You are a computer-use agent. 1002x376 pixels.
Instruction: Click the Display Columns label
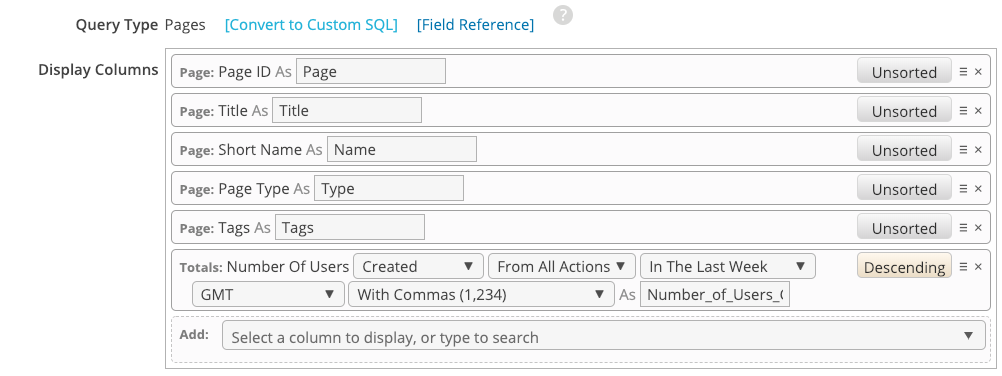click(98, 70)
